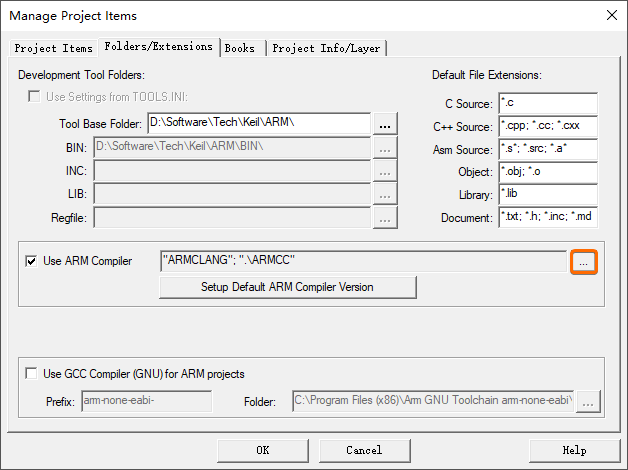
Task: Browse for the Tool Base Folder
Action: click(385, 124)
